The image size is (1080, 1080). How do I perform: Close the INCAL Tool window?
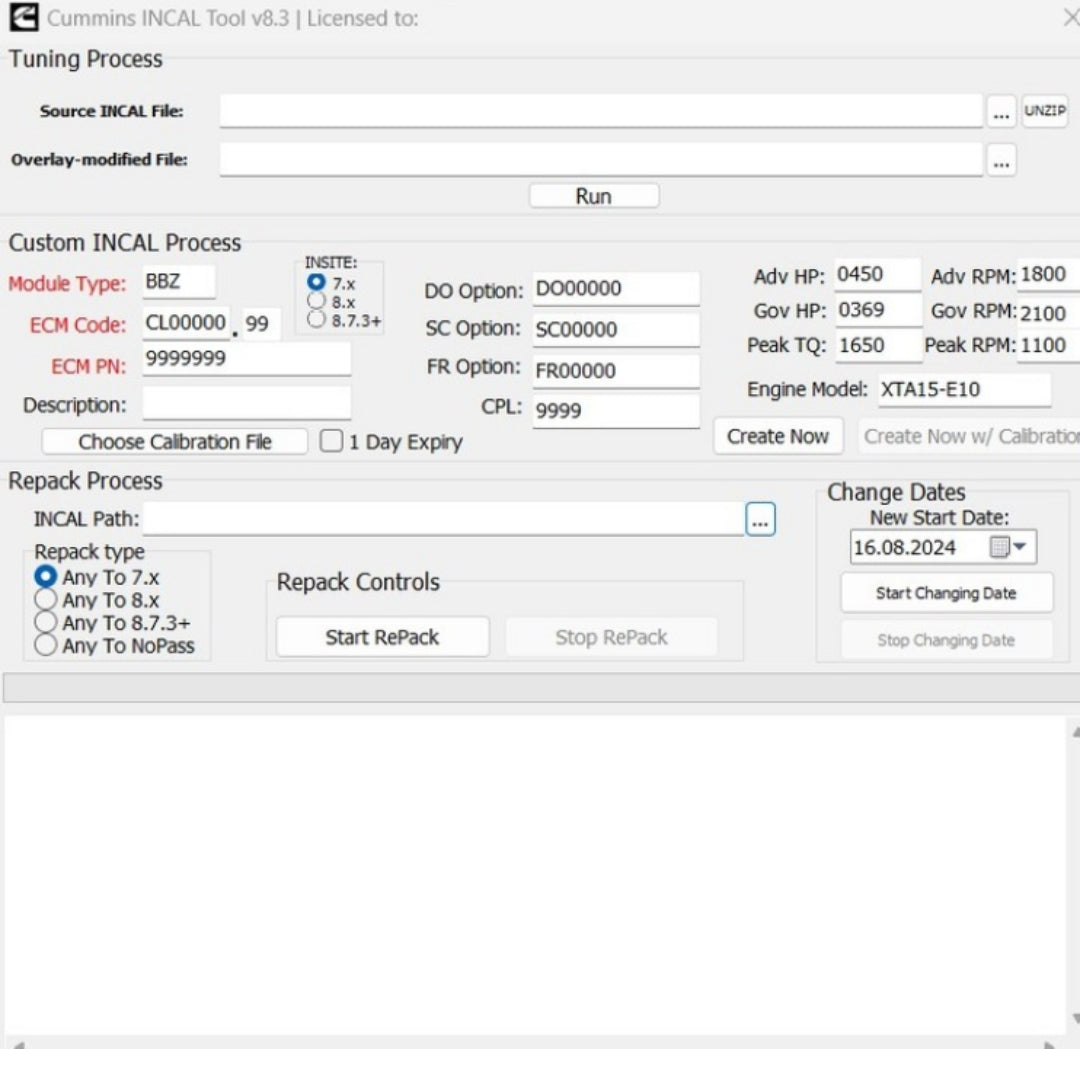pyautogui.click(x=1070, y=18)
